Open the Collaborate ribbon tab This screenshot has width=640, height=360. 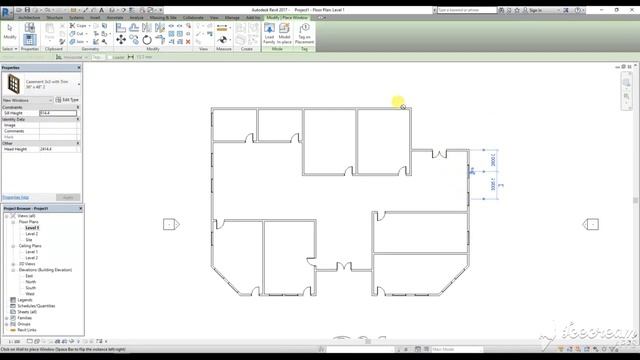pyautogui.click(x=193, y=18)
